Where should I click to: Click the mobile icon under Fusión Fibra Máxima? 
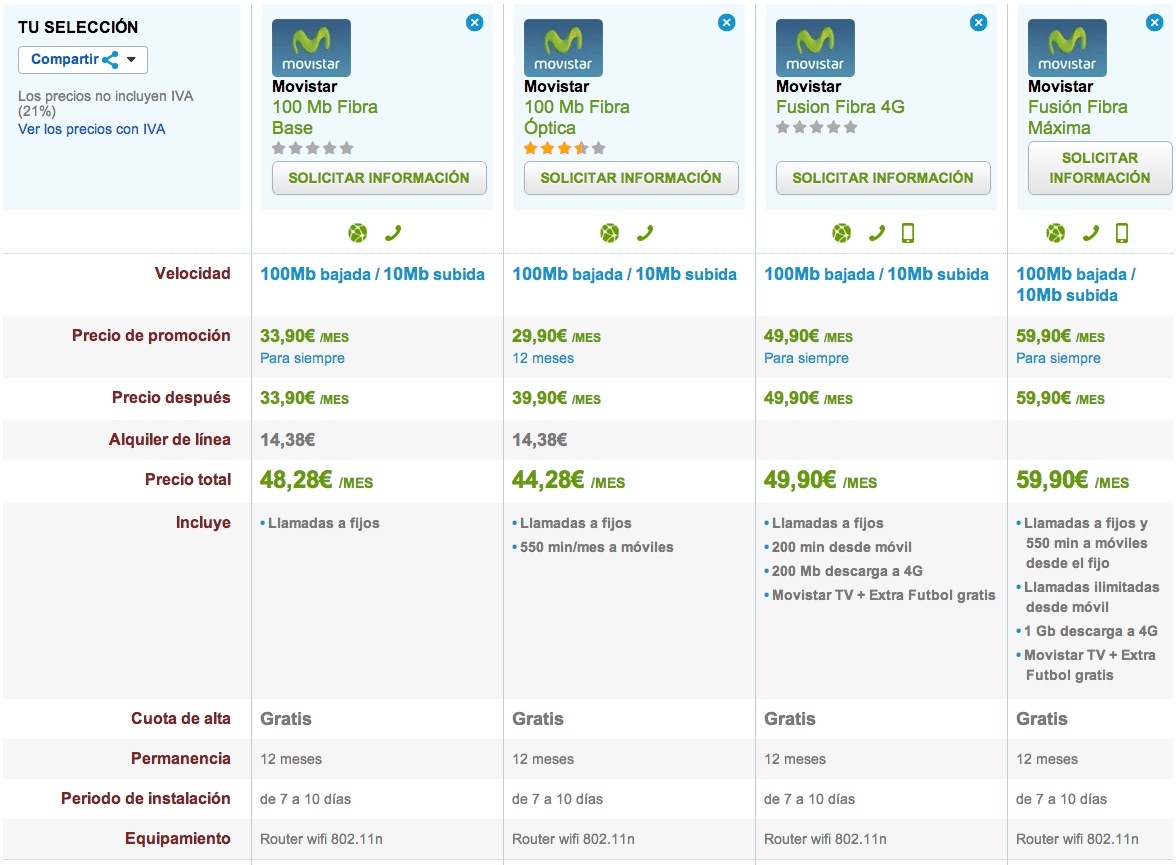1122,233
